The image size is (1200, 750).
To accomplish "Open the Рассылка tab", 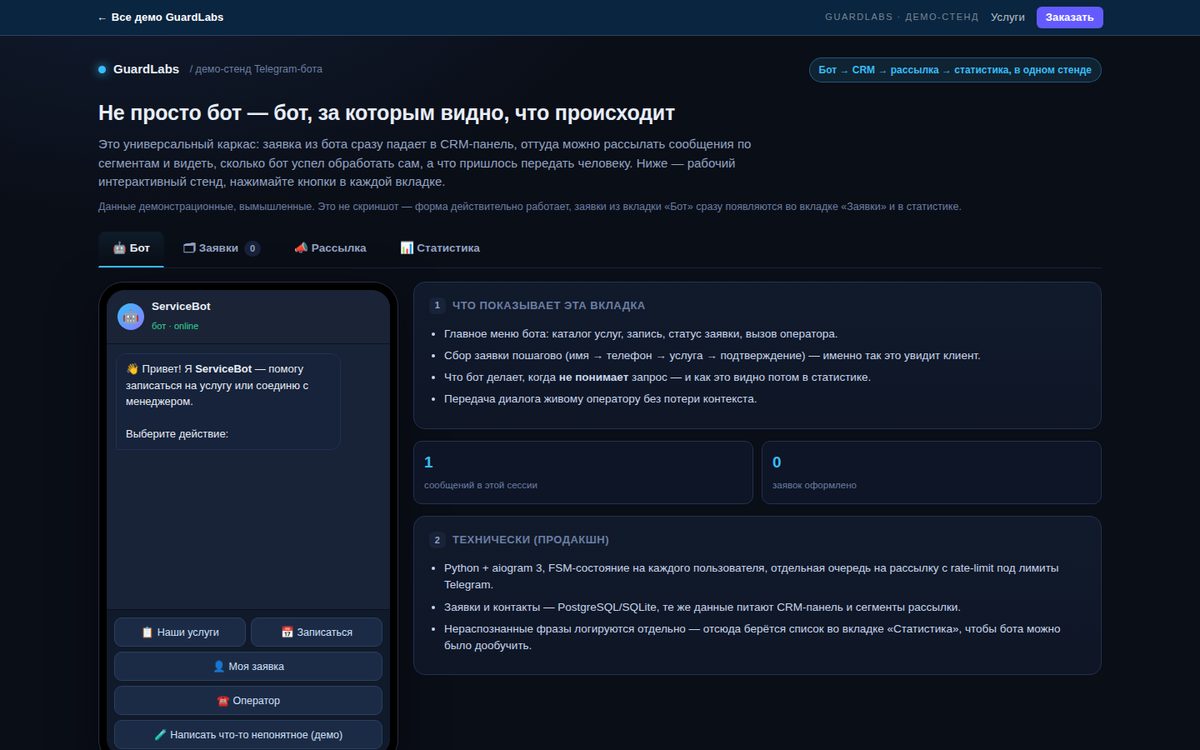I will point(330,248).
